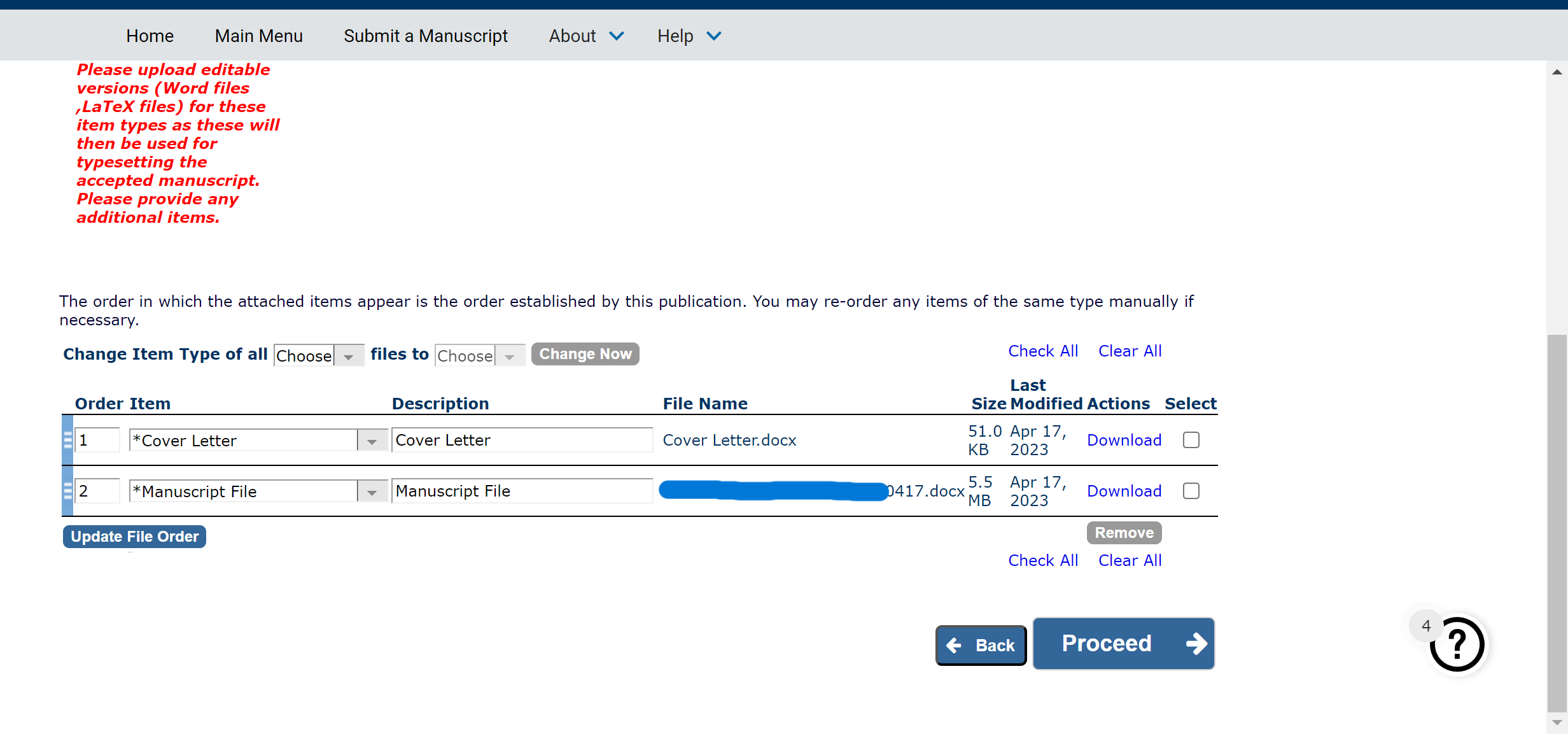
Task: Click the vertical scrollbar thumb
Action: pos(1557,522)
